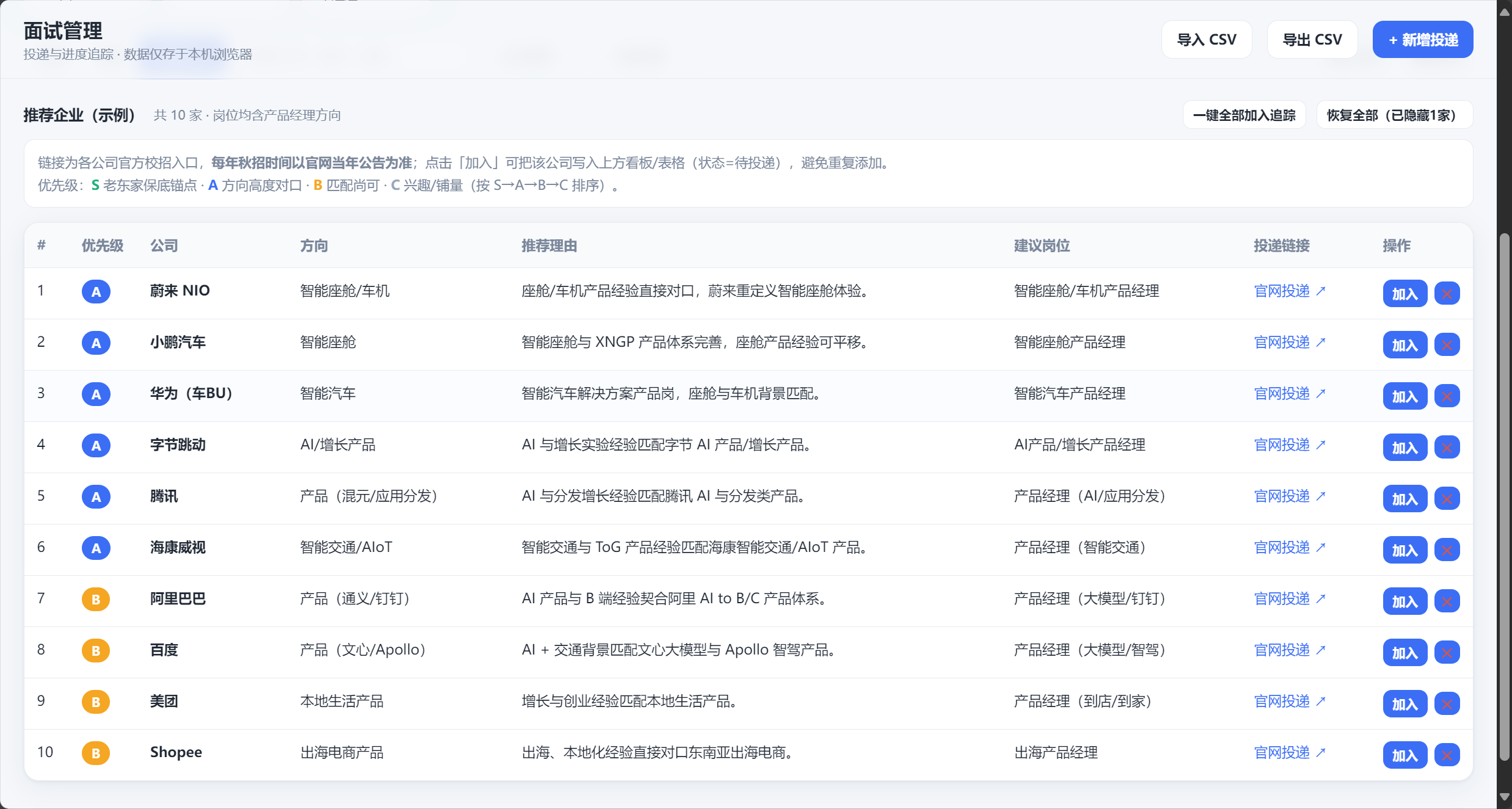Click the B priority badge for 百度
The height and width of the screenshot is (809, 1512).
[96, 651]
